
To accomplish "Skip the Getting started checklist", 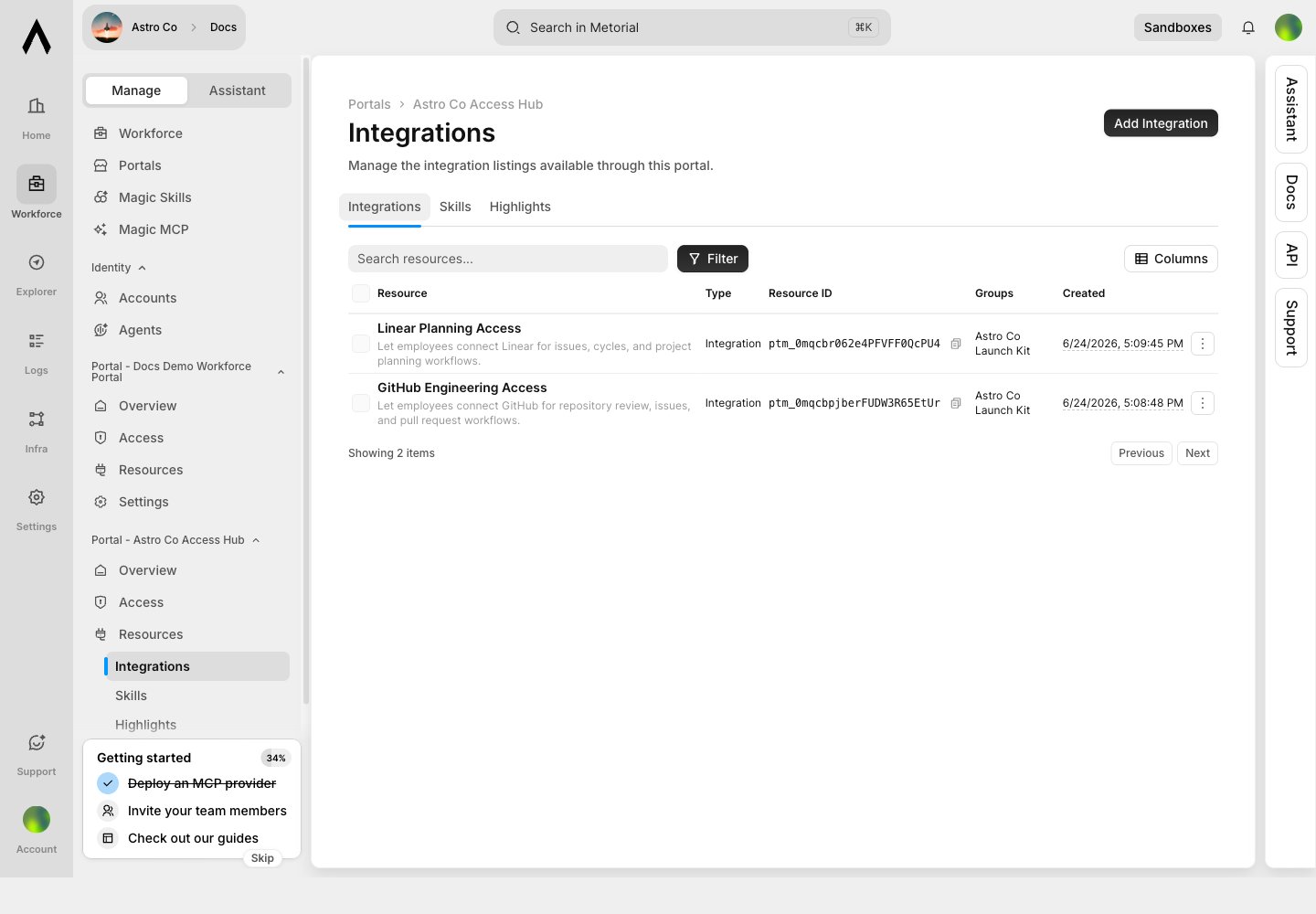I will (262, 858).
